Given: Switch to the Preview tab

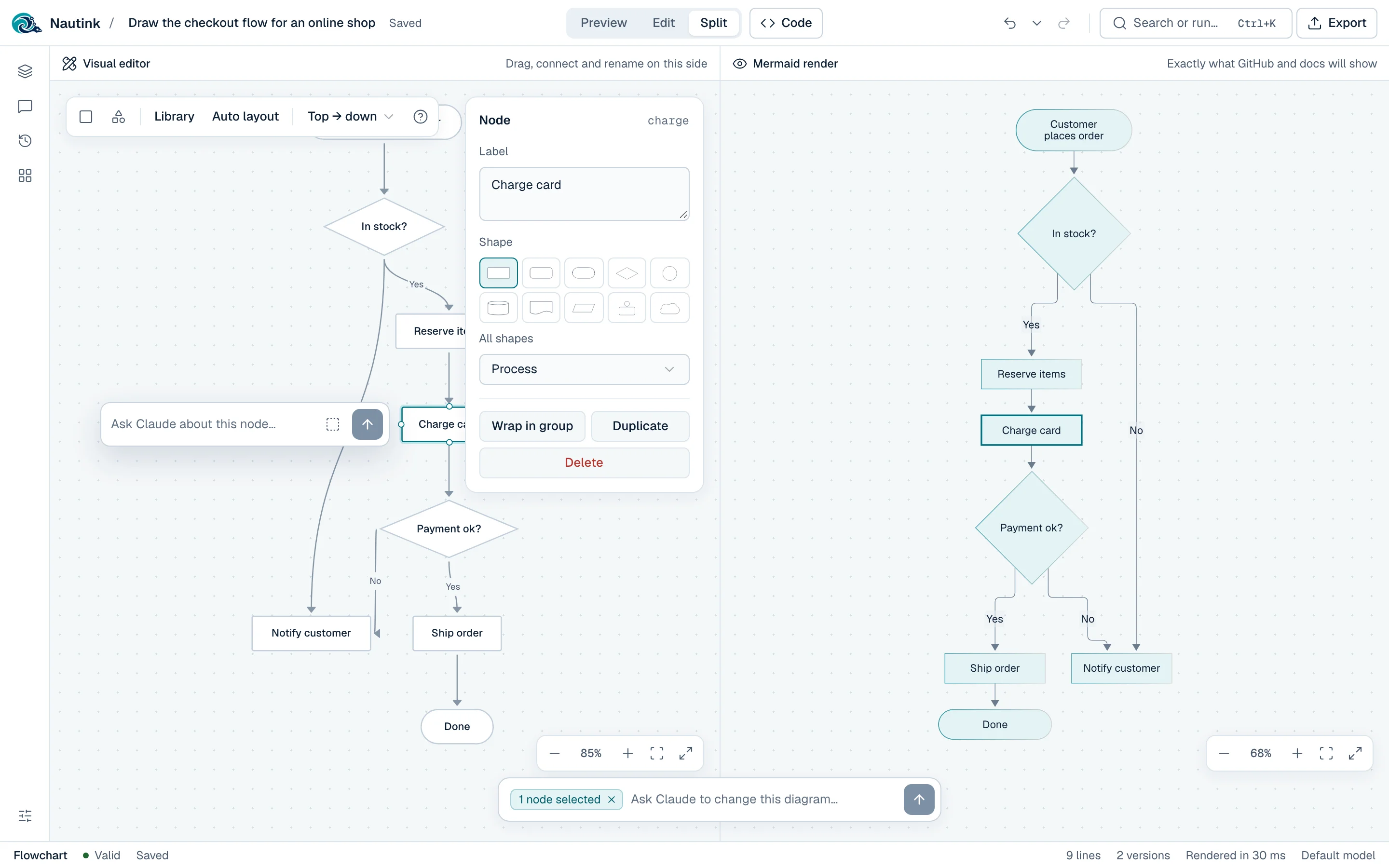Looking at the screenshot, I should pos(603,23).
